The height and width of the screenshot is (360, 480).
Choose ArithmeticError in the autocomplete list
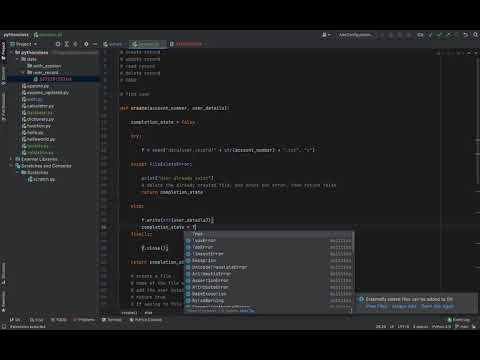[269, 274]
